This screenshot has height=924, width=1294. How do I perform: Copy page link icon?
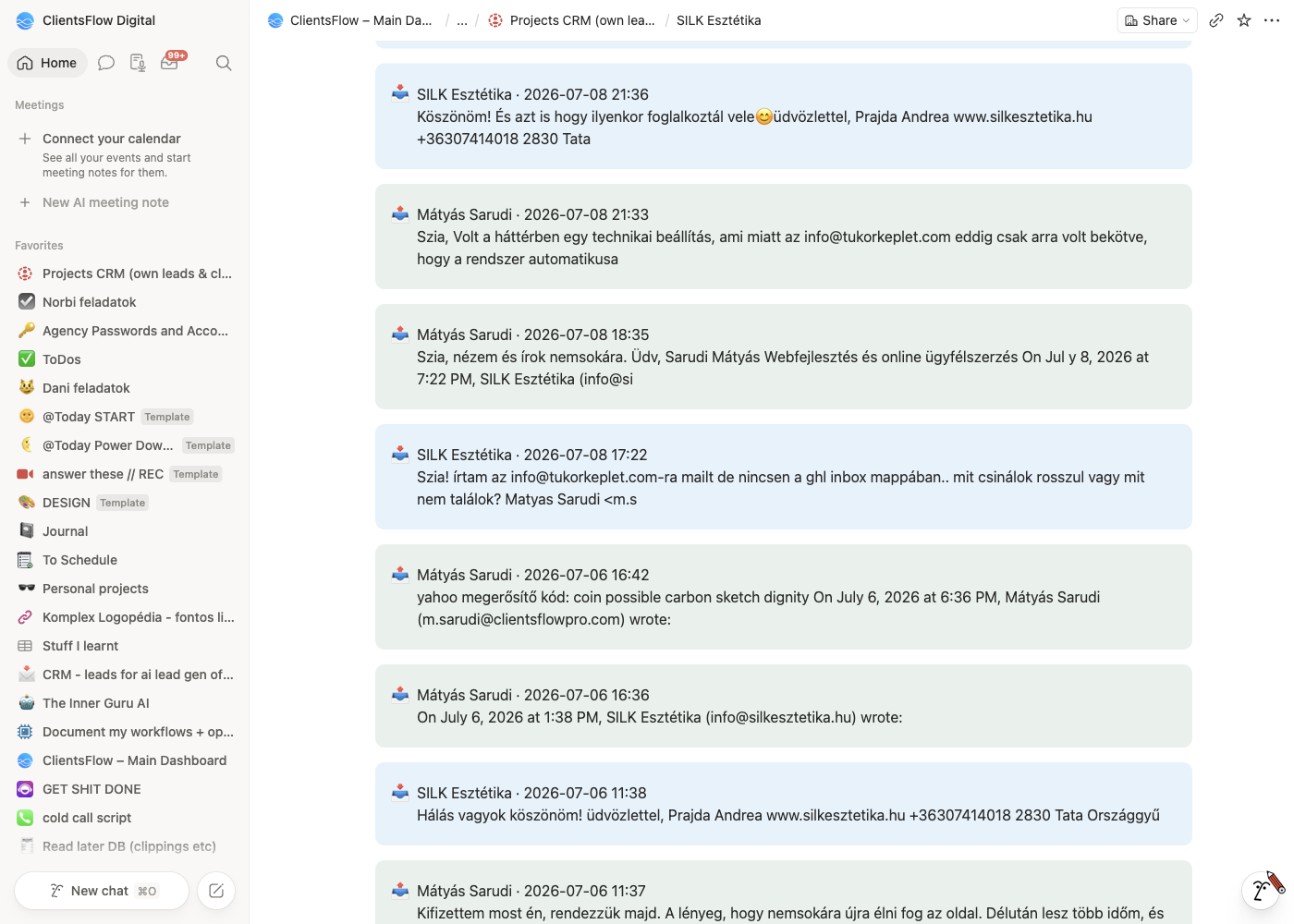(x=1216, y=20)
